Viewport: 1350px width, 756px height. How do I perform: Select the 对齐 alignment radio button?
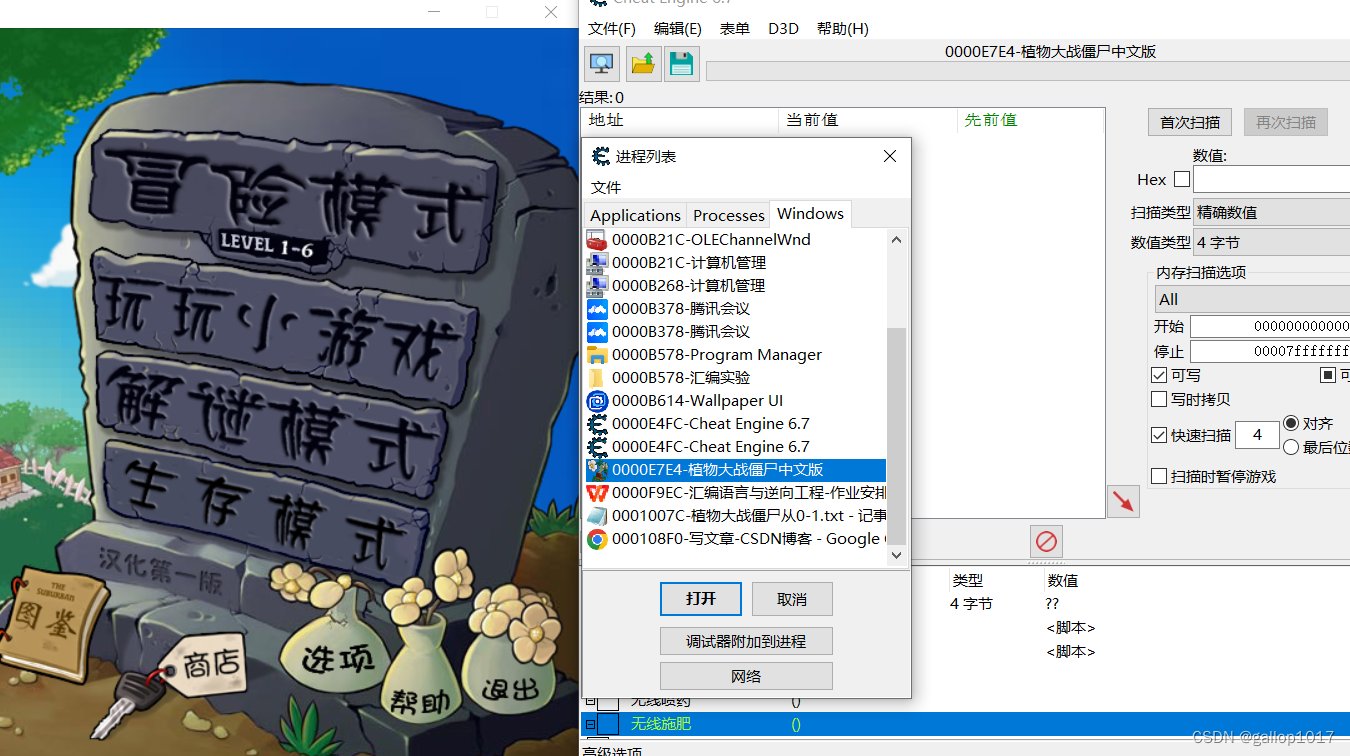click(x=1291, y=424)
